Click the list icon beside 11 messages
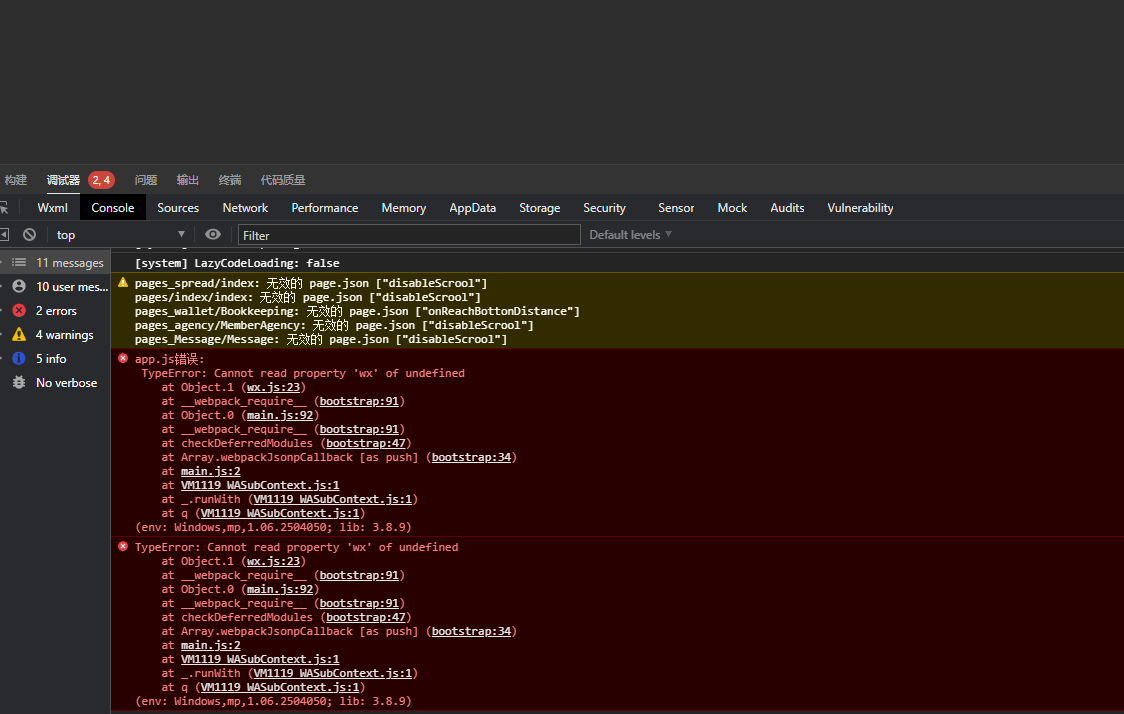The image size is (1124, 714). point(19,262)
